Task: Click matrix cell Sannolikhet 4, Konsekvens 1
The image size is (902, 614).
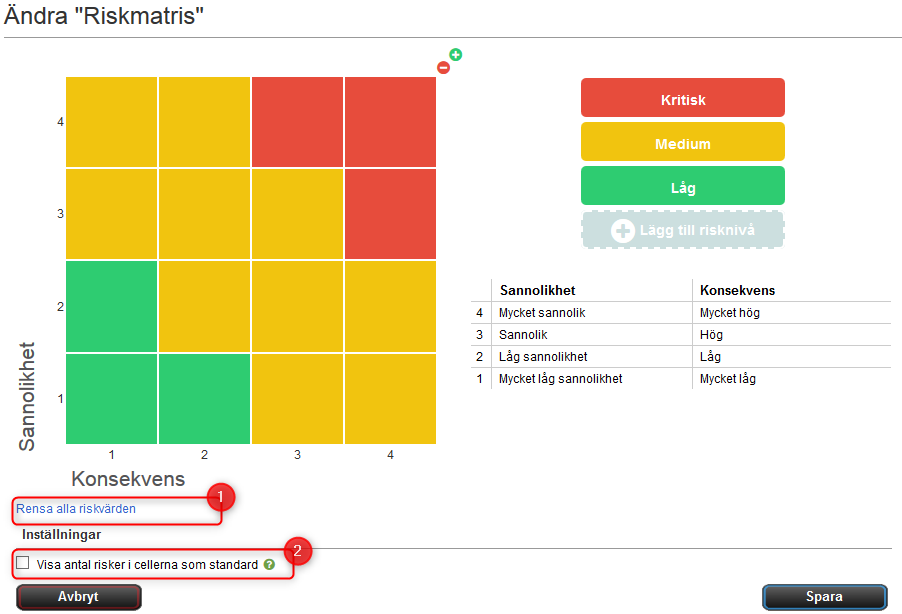Action: coord(112,122)
